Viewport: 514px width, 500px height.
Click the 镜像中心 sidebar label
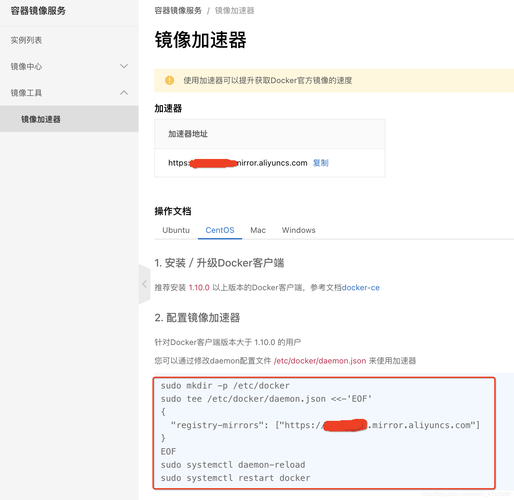tap(26, 66)
